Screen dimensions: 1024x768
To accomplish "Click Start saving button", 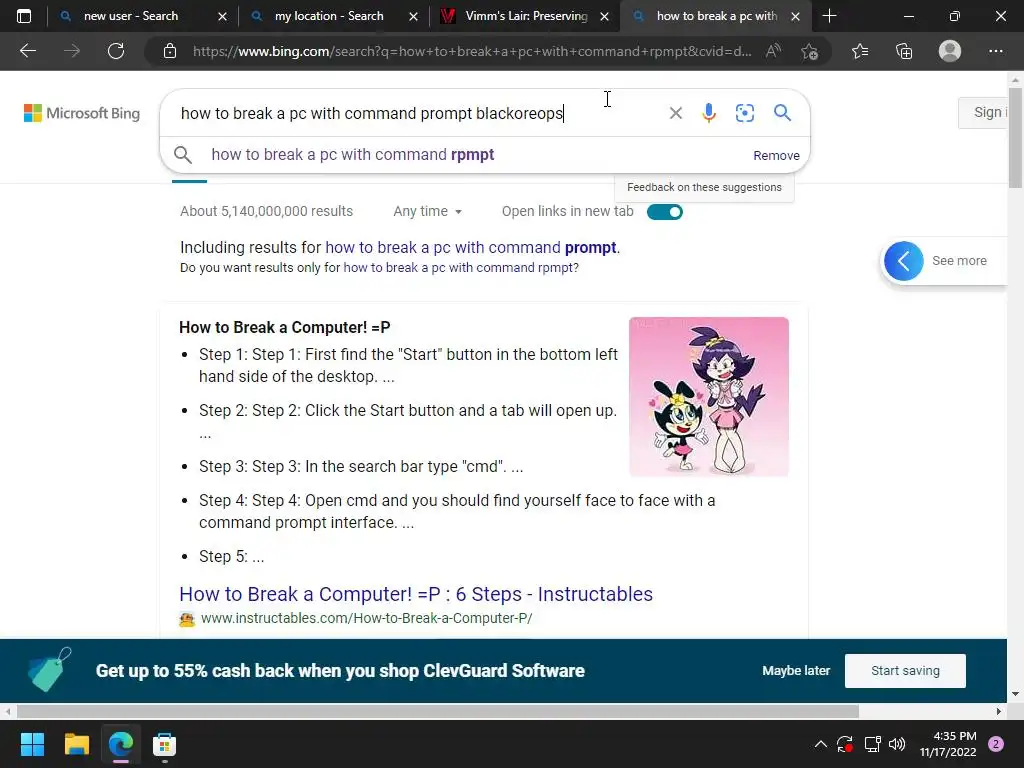I will [905, 671].
